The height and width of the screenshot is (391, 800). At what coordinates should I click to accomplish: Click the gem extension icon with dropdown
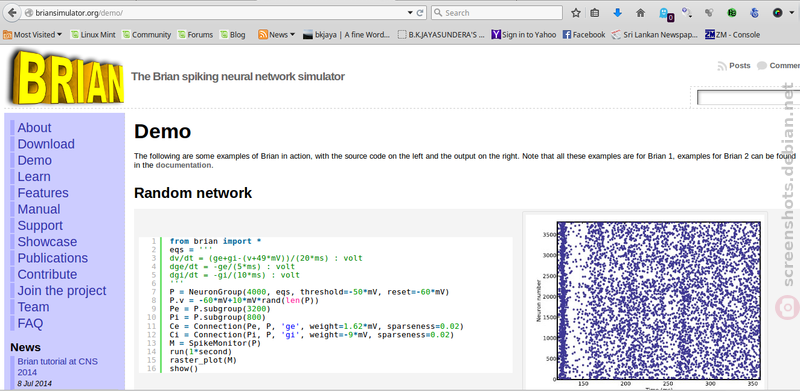[687, 13]
